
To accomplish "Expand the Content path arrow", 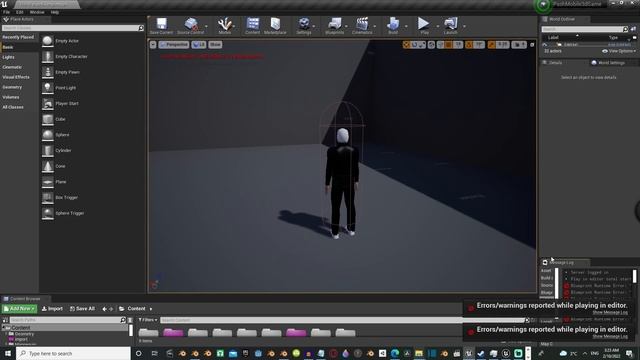I will pyautogui.click(x=151, y=309).
